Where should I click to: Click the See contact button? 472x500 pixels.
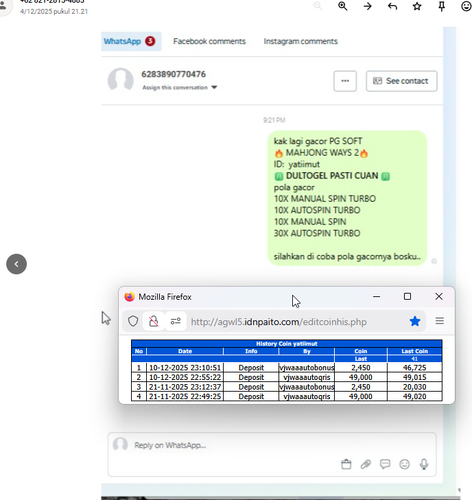[x=401, y=81]
